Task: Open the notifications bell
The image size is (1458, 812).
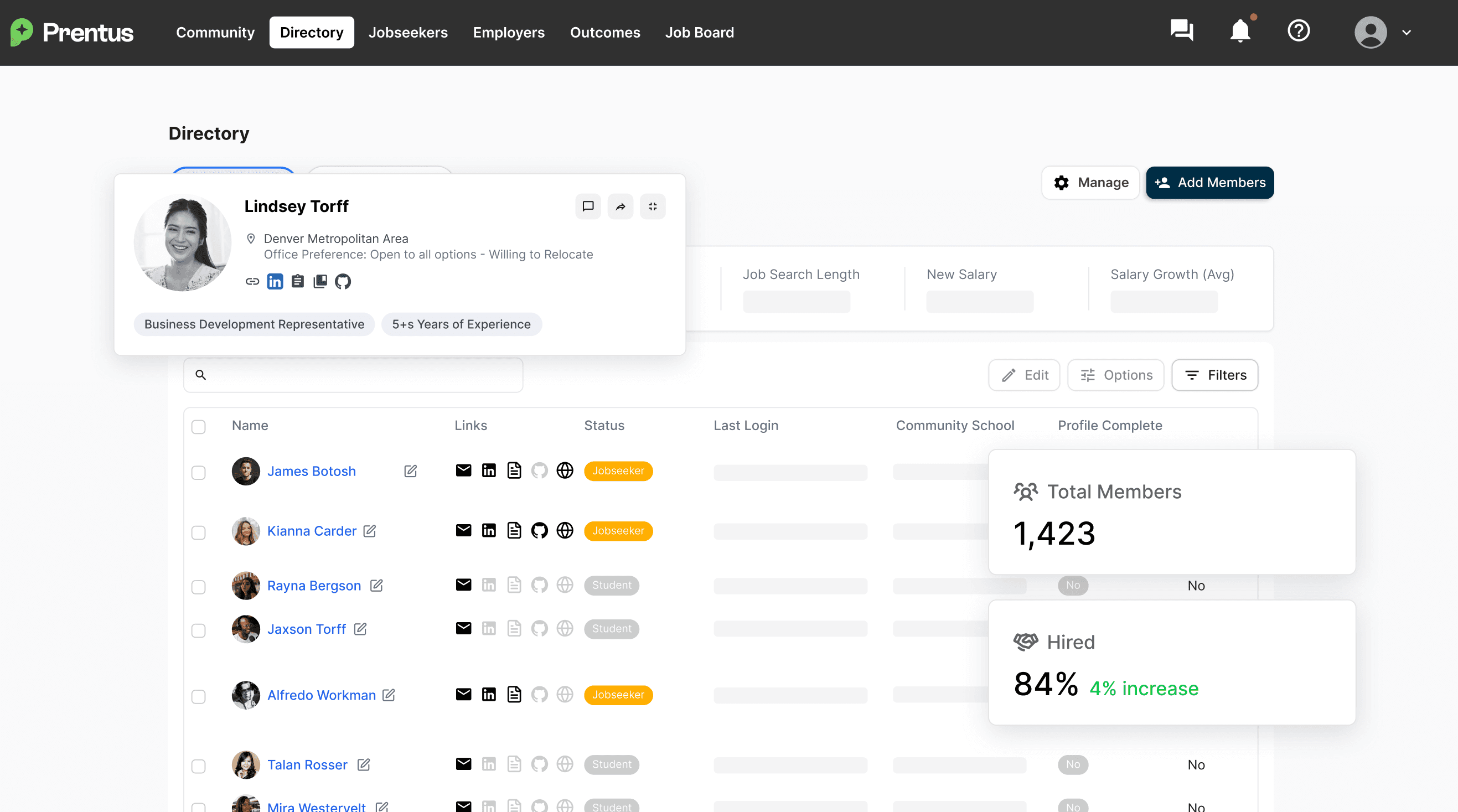Action: point(1240,31)
